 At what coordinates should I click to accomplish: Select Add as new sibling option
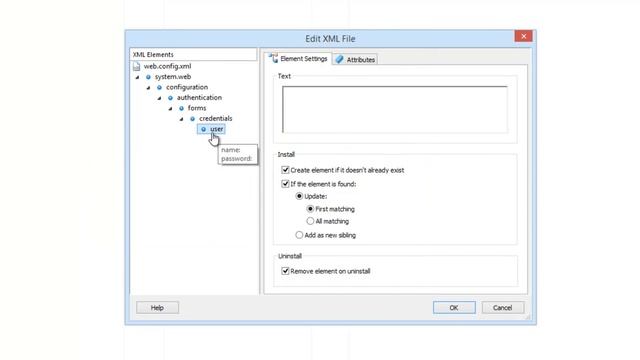click(299, 235)
